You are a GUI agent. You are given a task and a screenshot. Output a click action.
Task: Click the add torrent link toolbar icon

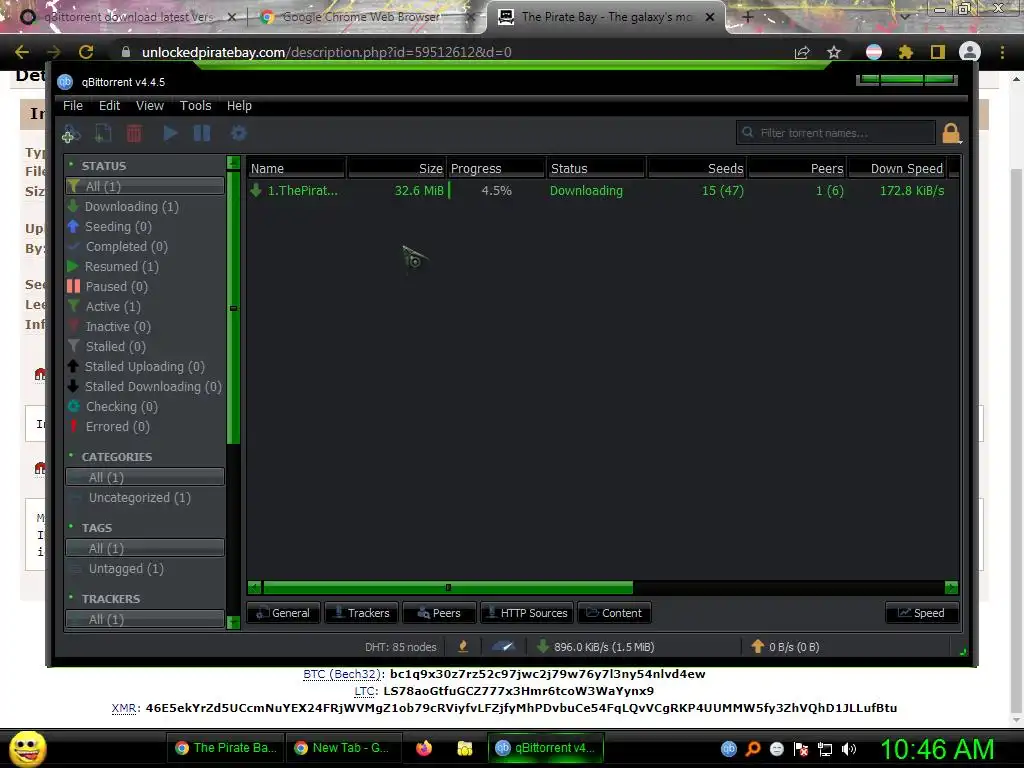point(71,133)
